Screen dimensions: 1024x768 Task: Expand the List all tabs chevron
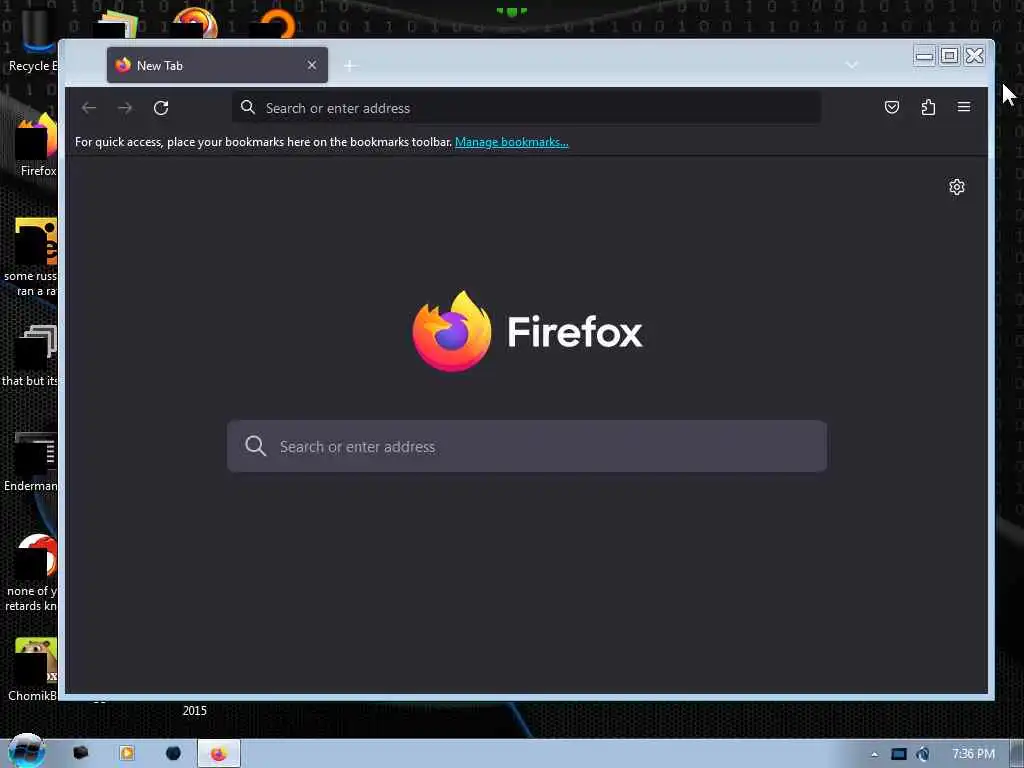851,65
